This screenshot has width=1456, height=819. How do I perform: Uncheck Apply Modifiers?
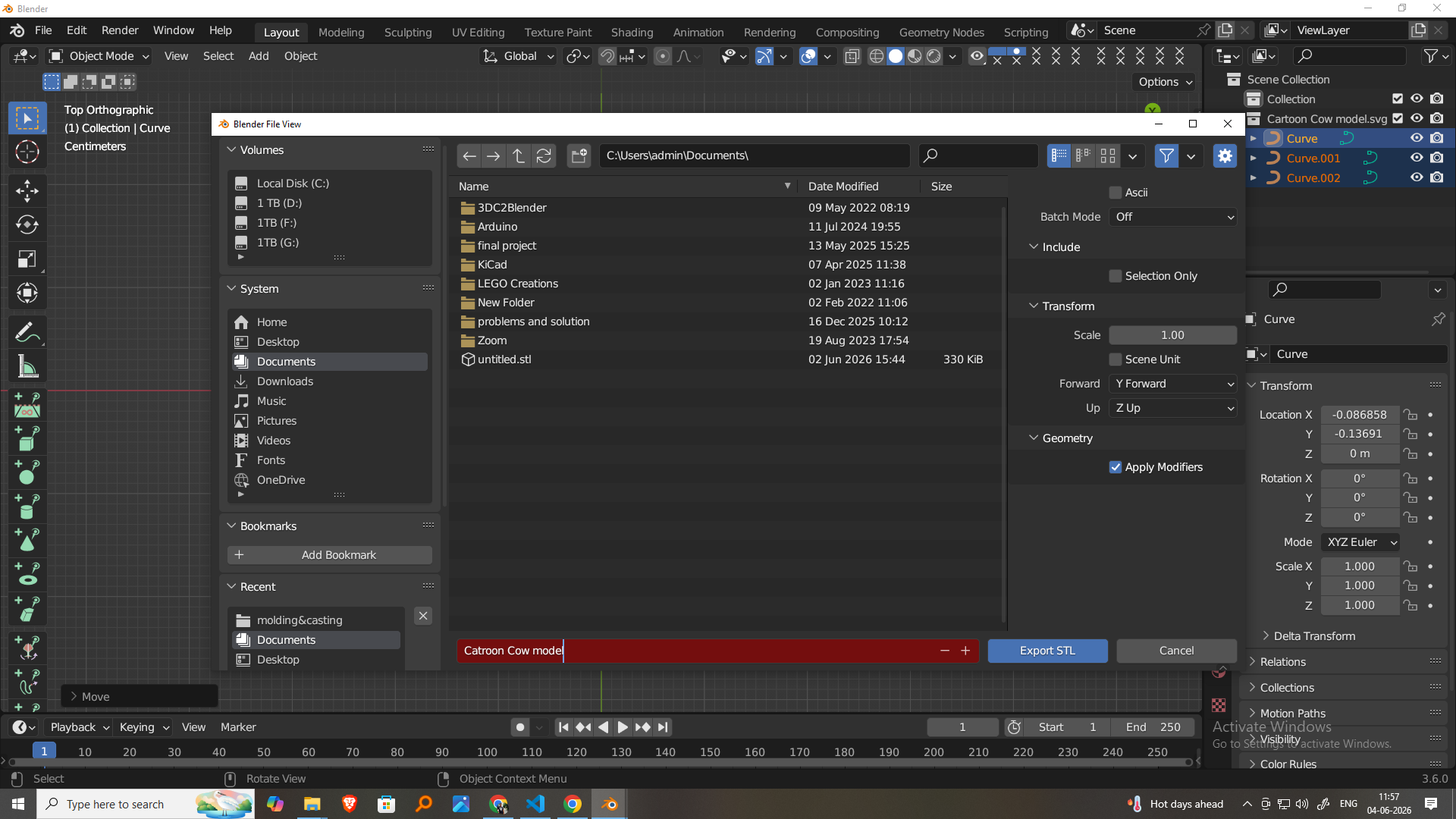point(1116,467)
